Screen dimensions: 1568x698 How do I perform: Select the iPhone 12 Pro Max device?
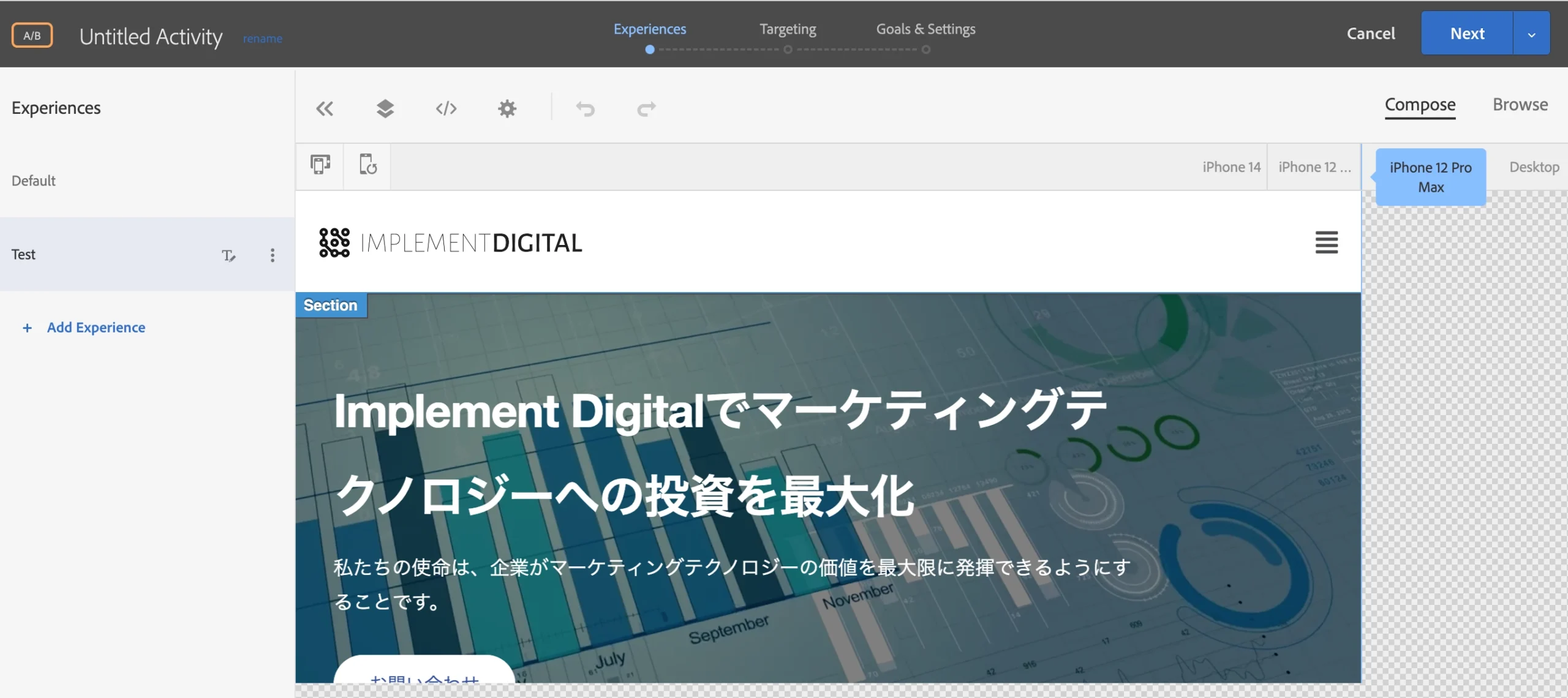click(x=1430, y=177)
